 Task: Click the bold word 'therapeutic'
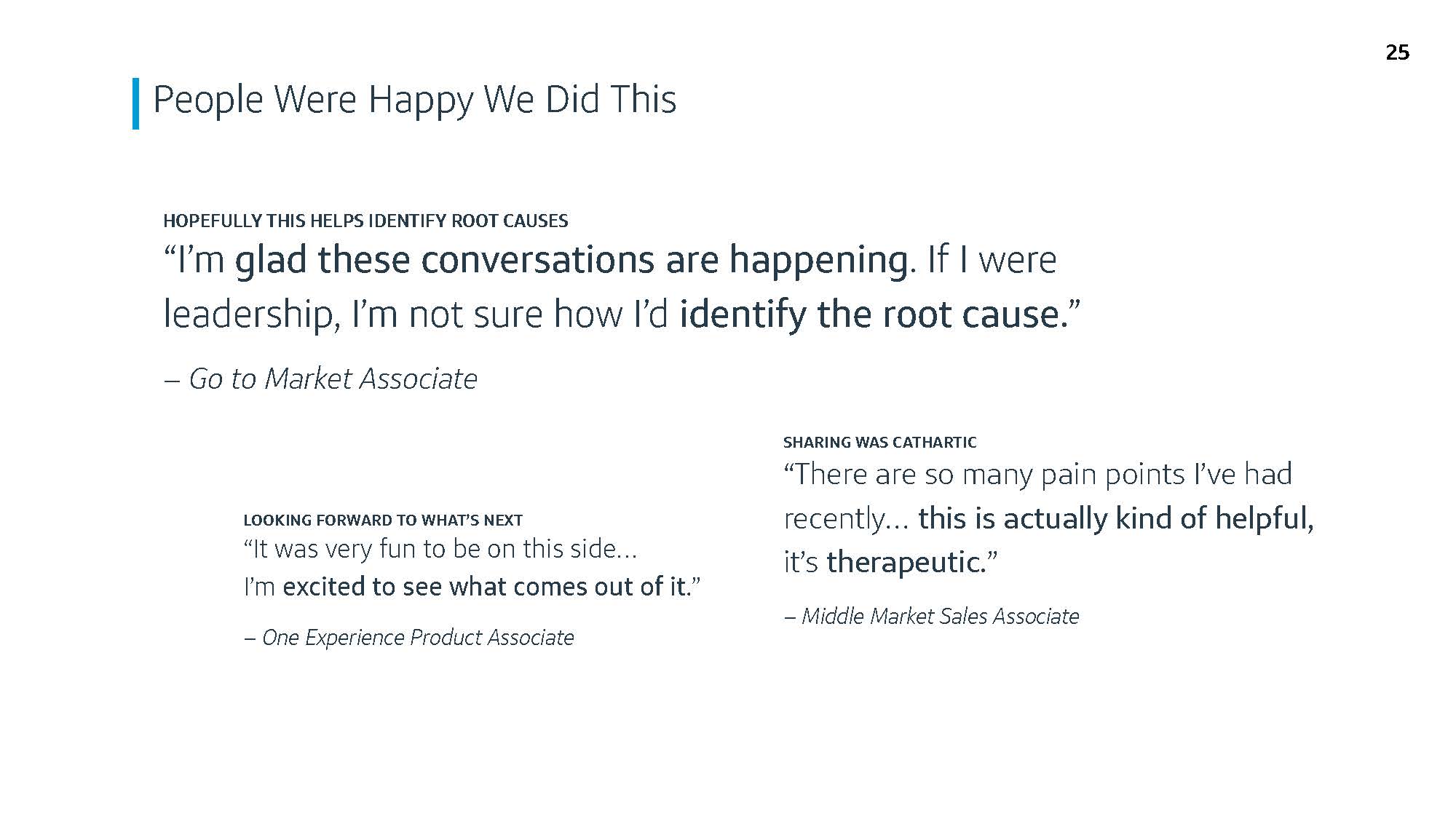903,562
